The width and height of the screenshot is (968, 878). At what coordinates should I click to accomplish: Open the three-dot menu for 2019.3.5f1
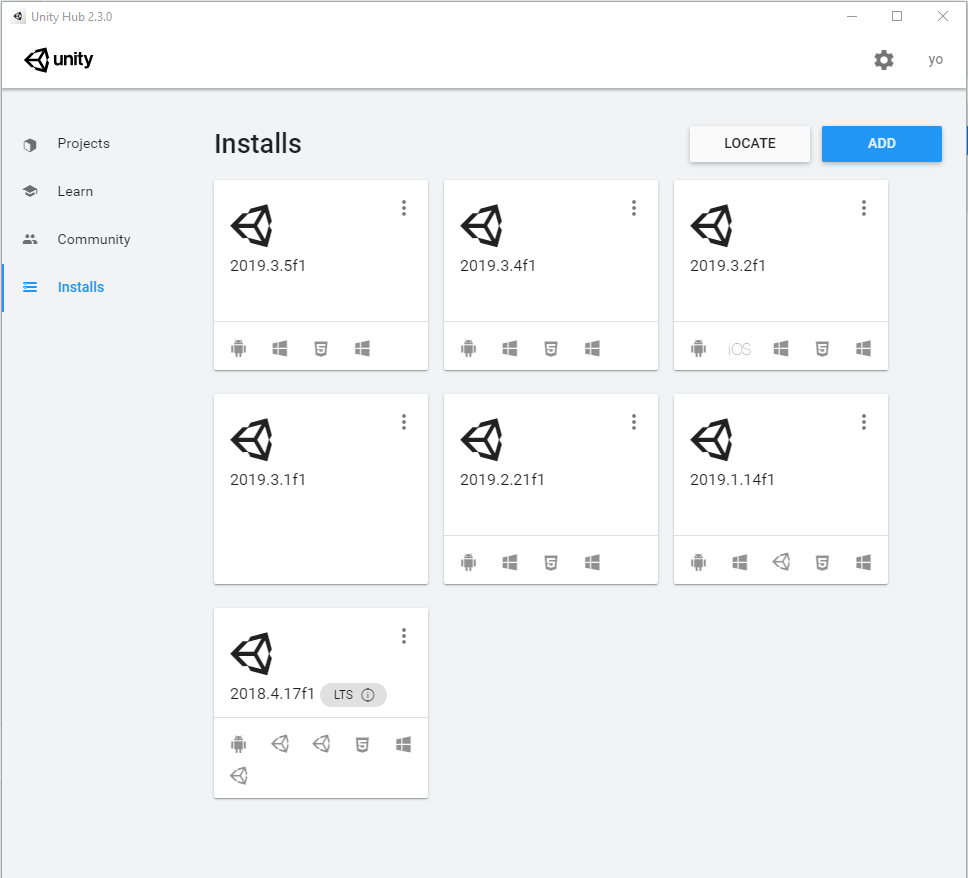tap(404, 208)
